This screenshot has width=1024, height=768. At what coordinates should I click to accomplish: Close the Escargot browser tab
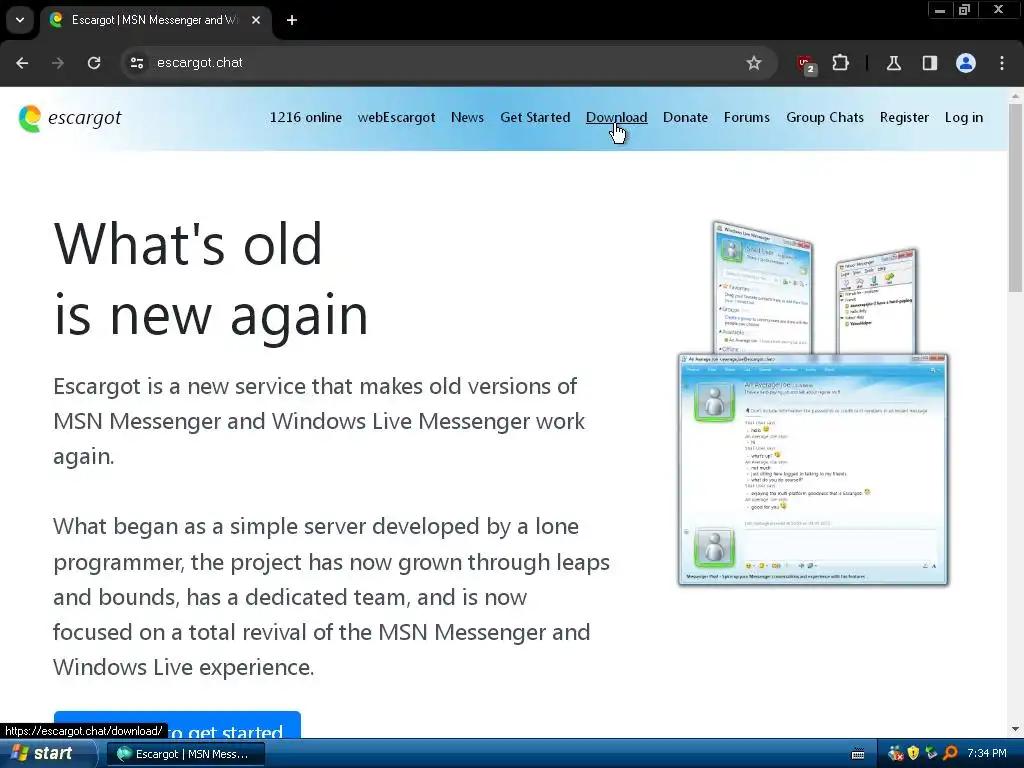point(256,20)
